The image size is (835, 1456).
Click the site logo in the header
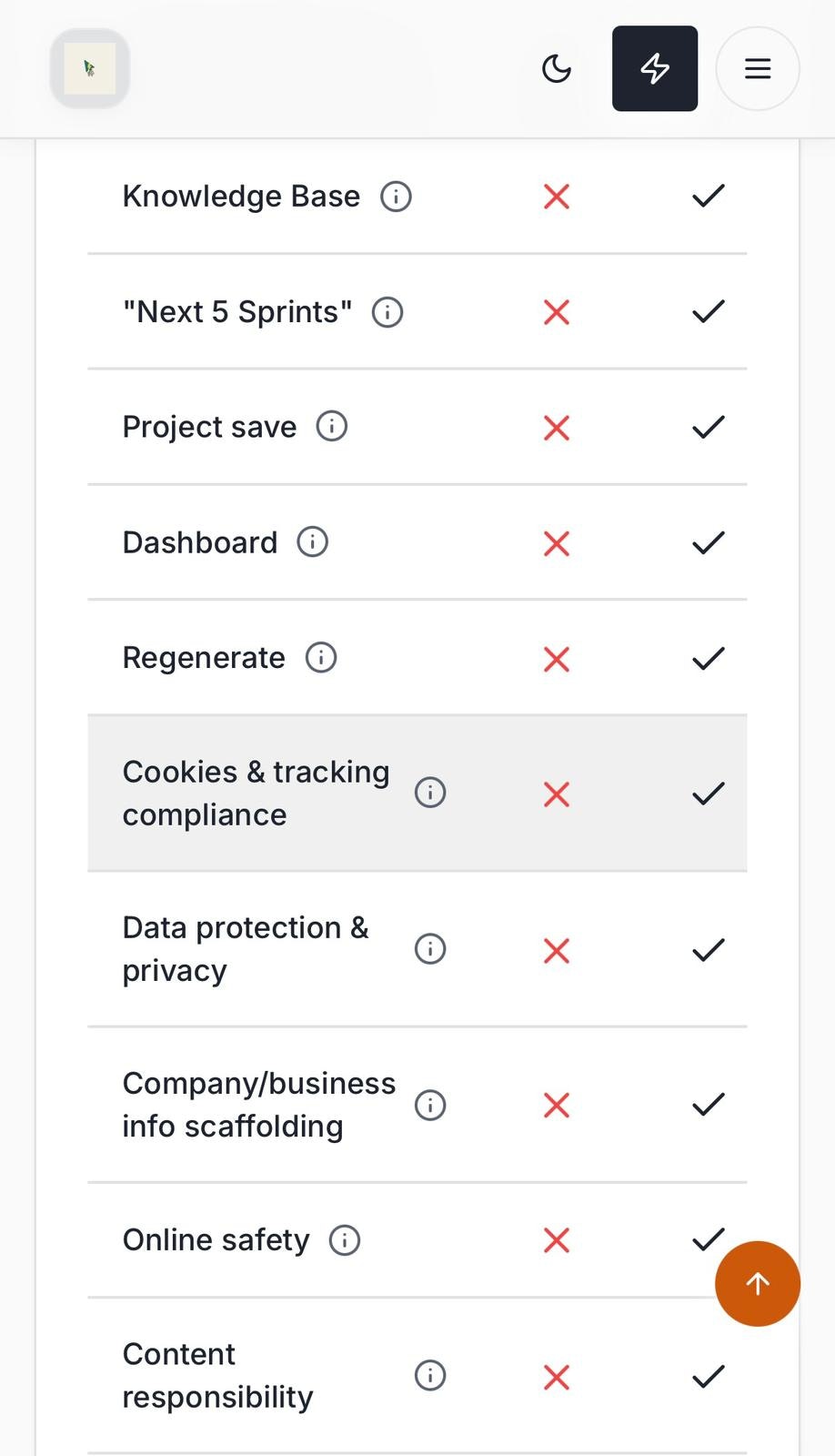click(90, 69)
